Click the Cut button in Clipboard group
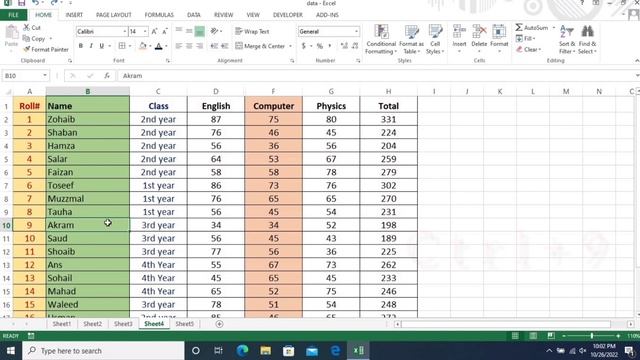This screenshot has width=640, height=360. tap(32, 27)
